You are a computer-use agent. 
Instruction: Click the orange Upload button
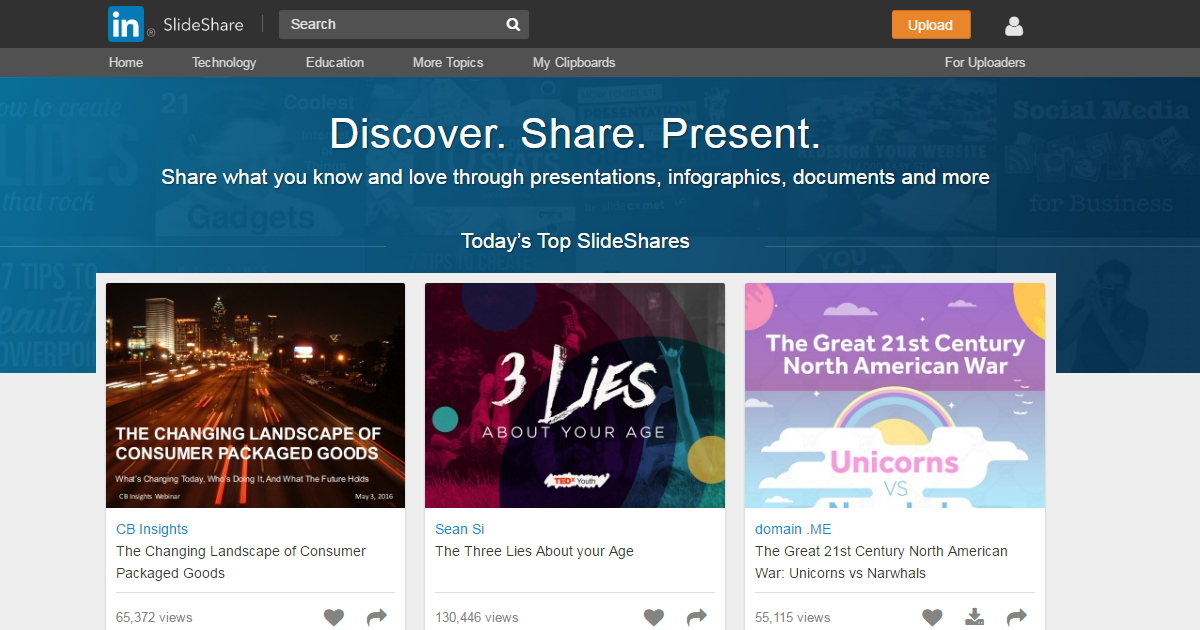931,25
